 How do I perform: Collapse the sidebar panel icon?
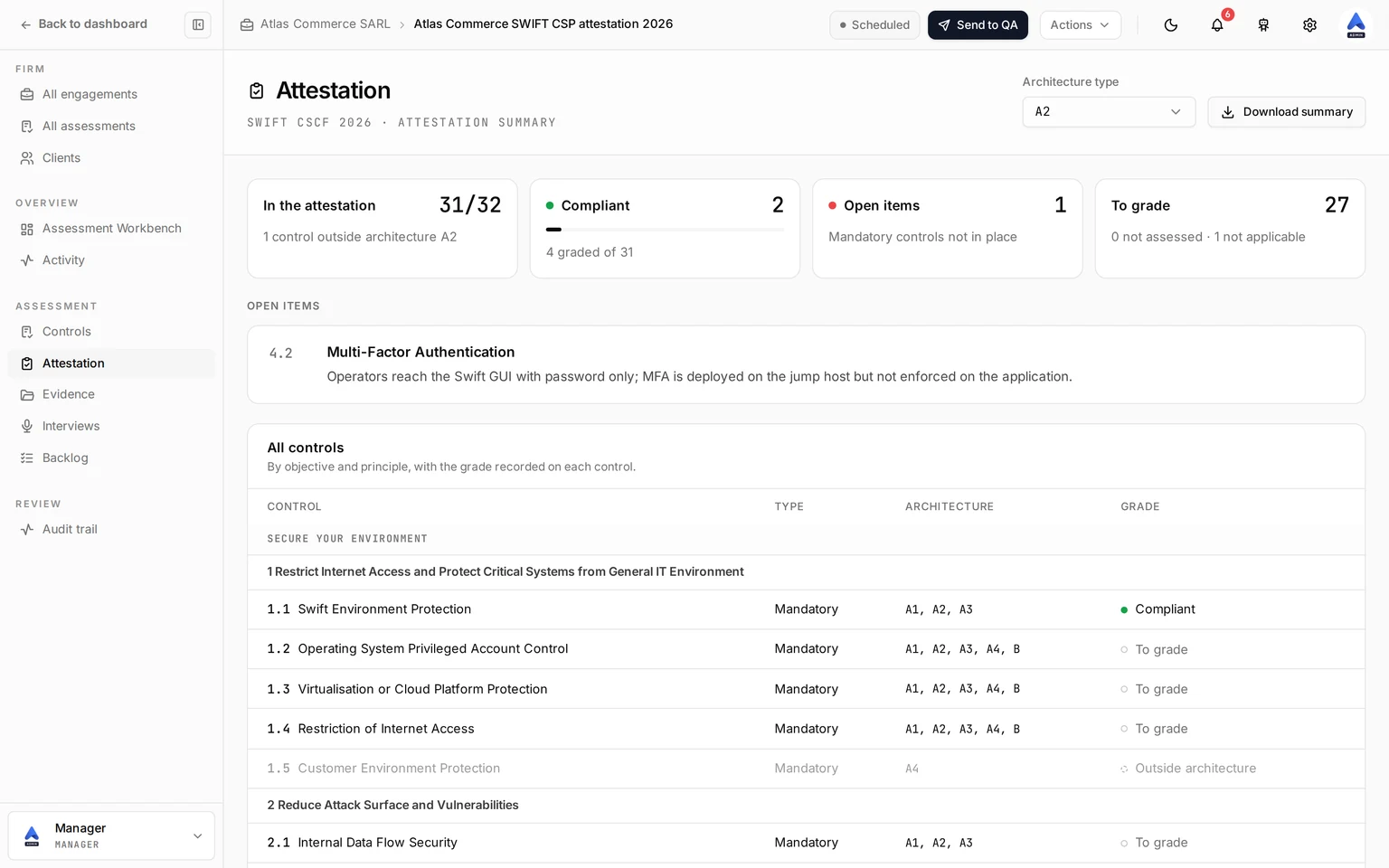tap(198, 24)
